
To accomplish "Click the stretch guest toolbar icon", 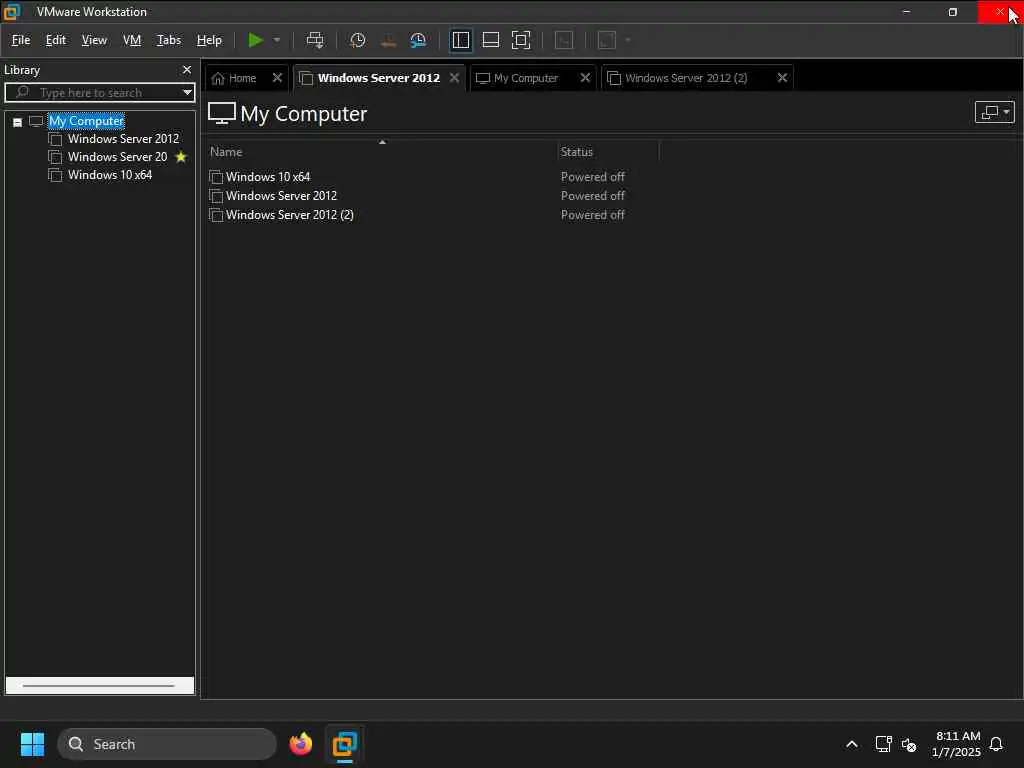I will coord(607,40).
